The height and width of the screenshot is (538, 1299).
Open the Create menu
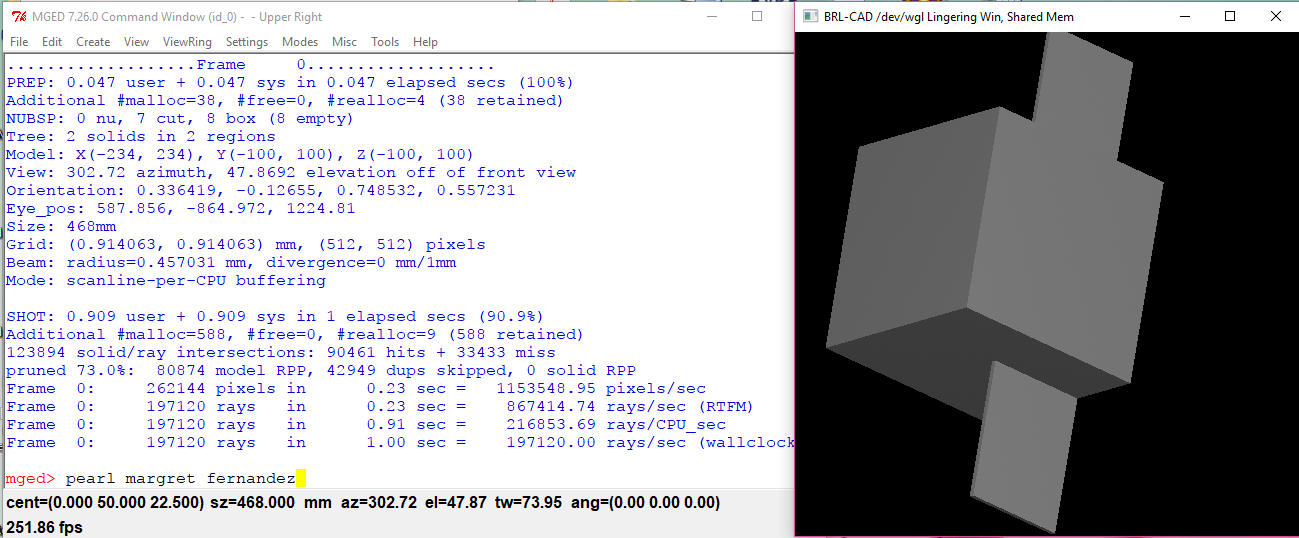tap(93, 42)
